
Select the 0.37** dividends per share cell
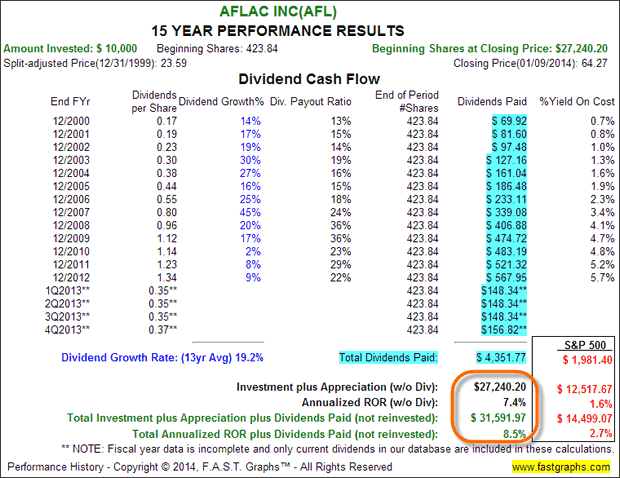point(163,330)
